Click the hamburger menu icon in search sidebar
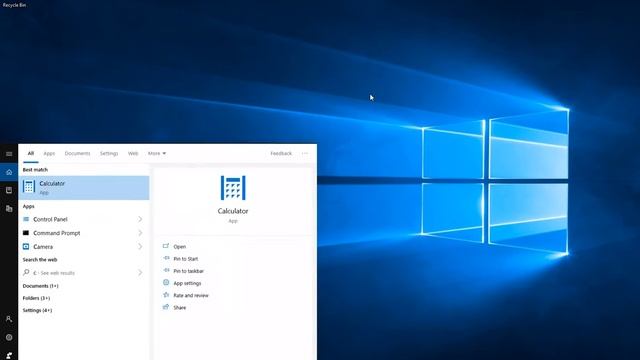Image resolution: width=640 pixels, height=360 pixels. pyautogui.click(x=9, y=154)
